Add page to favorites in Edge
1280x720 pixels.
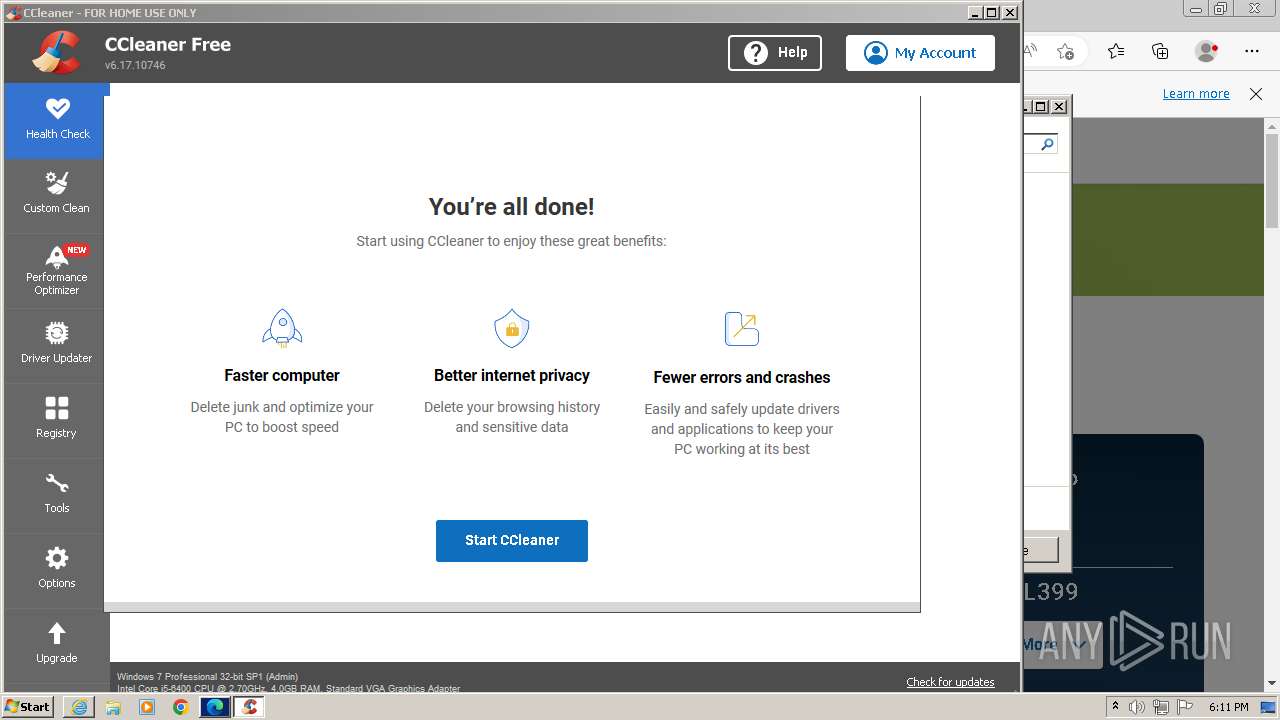point(1066,51)
